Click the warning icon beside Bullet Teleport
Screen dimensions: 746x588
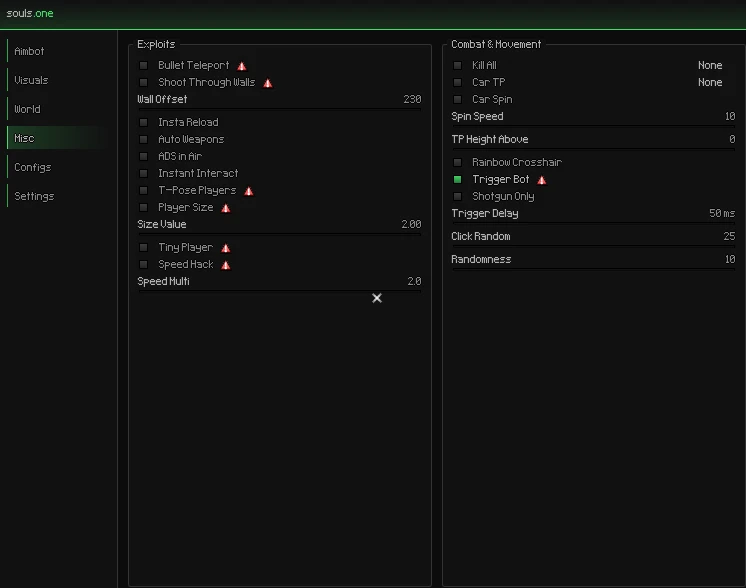(242, 66)
